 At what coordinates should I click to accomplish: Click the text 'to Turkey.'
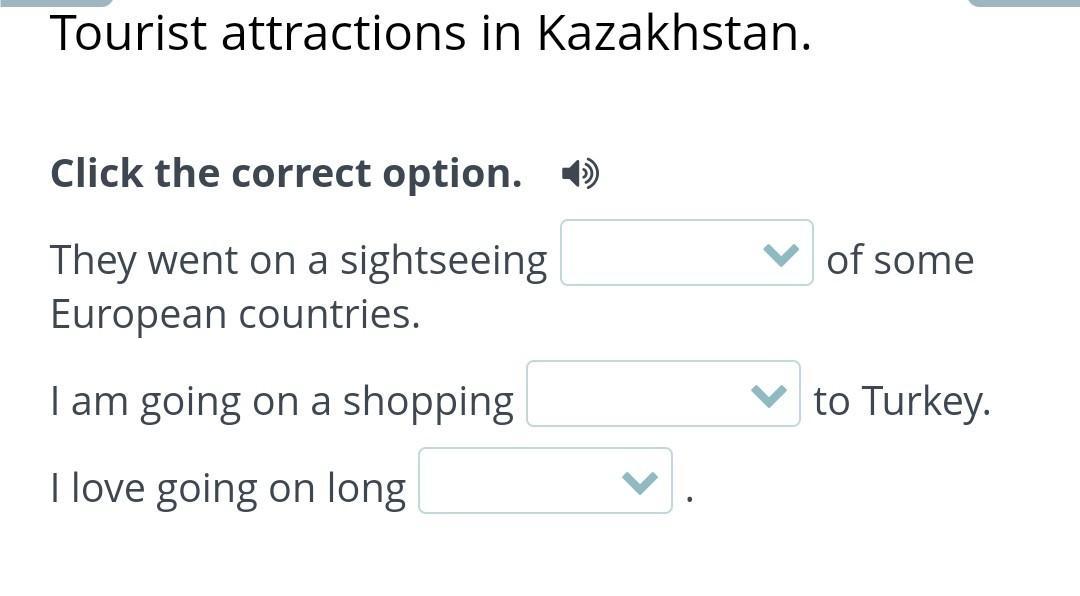pos(902,401)
